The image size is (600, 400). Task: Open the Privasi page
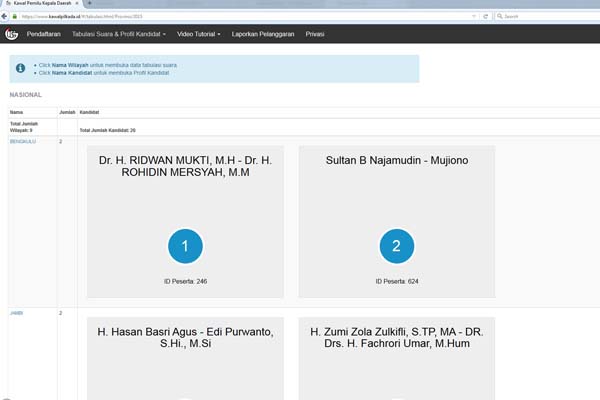coord(315,34)
